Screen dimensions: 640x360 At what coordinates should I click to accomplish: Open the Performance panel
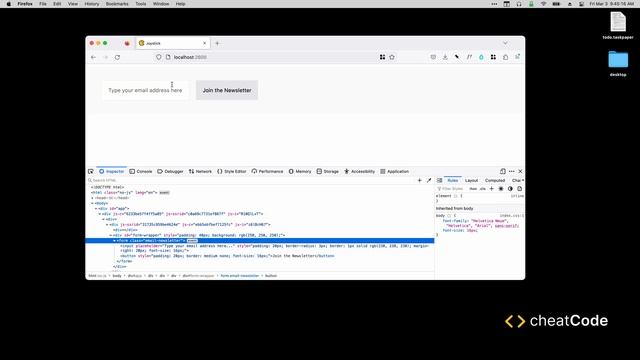267,171
